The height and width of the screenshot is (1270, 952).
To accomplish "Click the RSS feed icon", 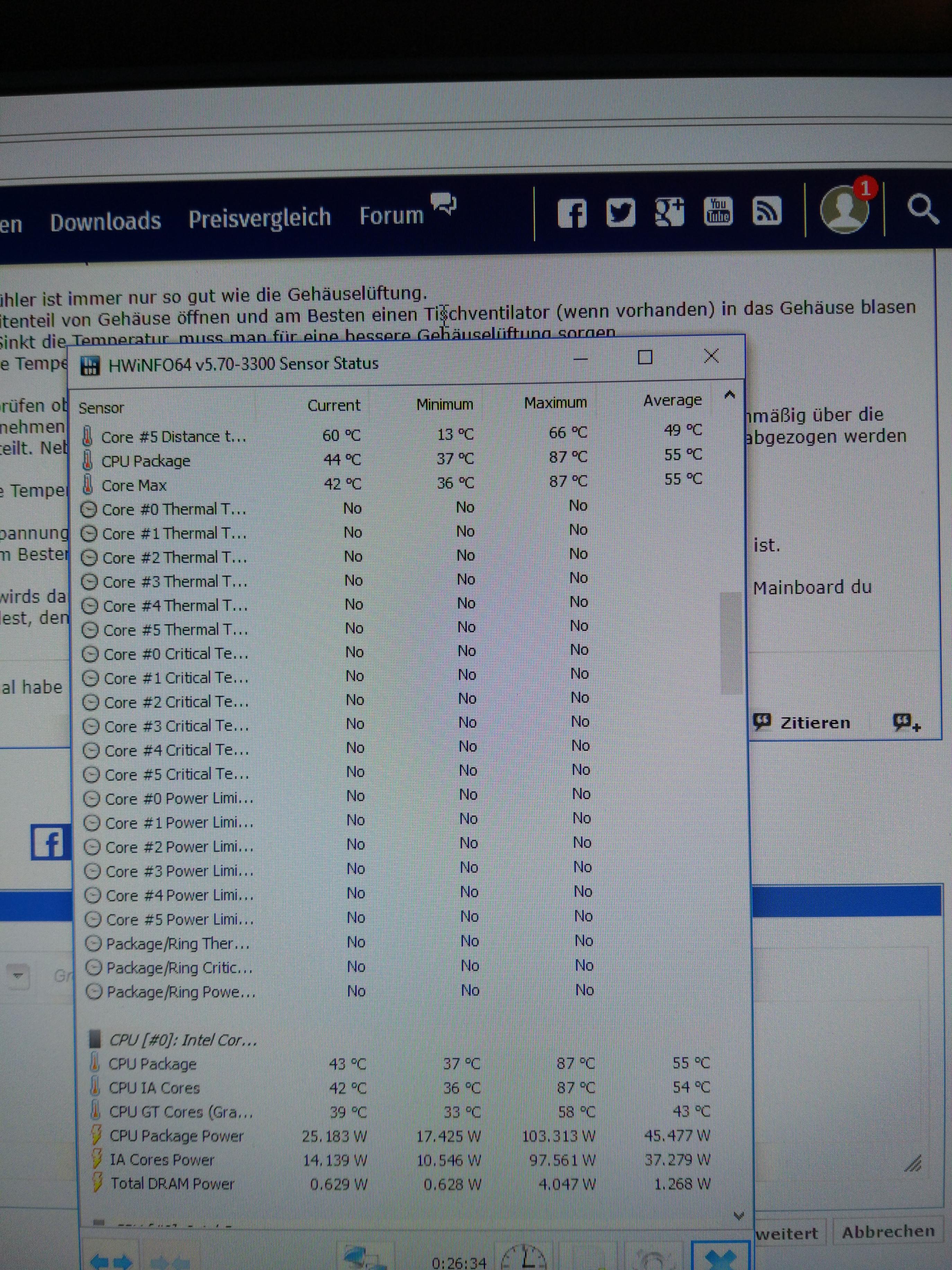I will point(767,211).
